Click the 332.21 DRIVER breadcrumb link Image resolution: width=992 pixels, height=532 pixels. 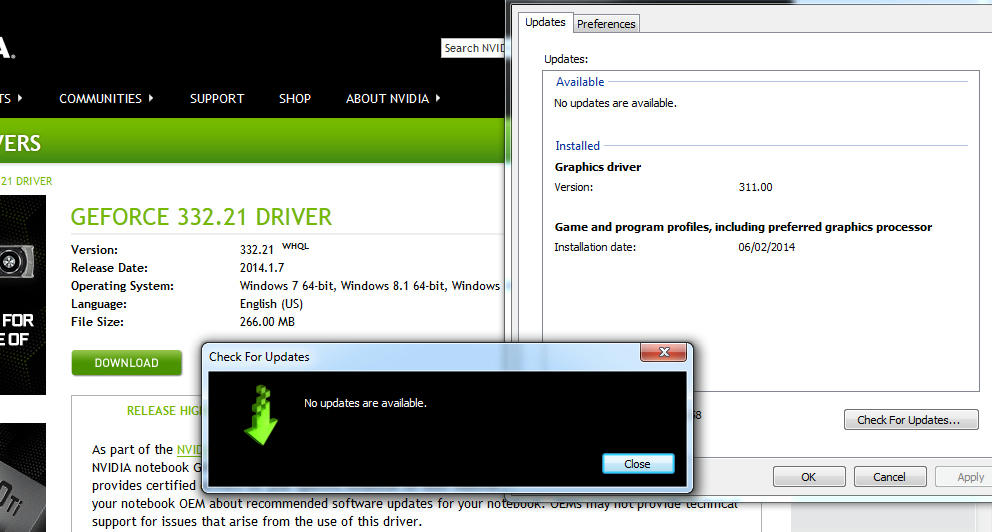pos(26,181)
